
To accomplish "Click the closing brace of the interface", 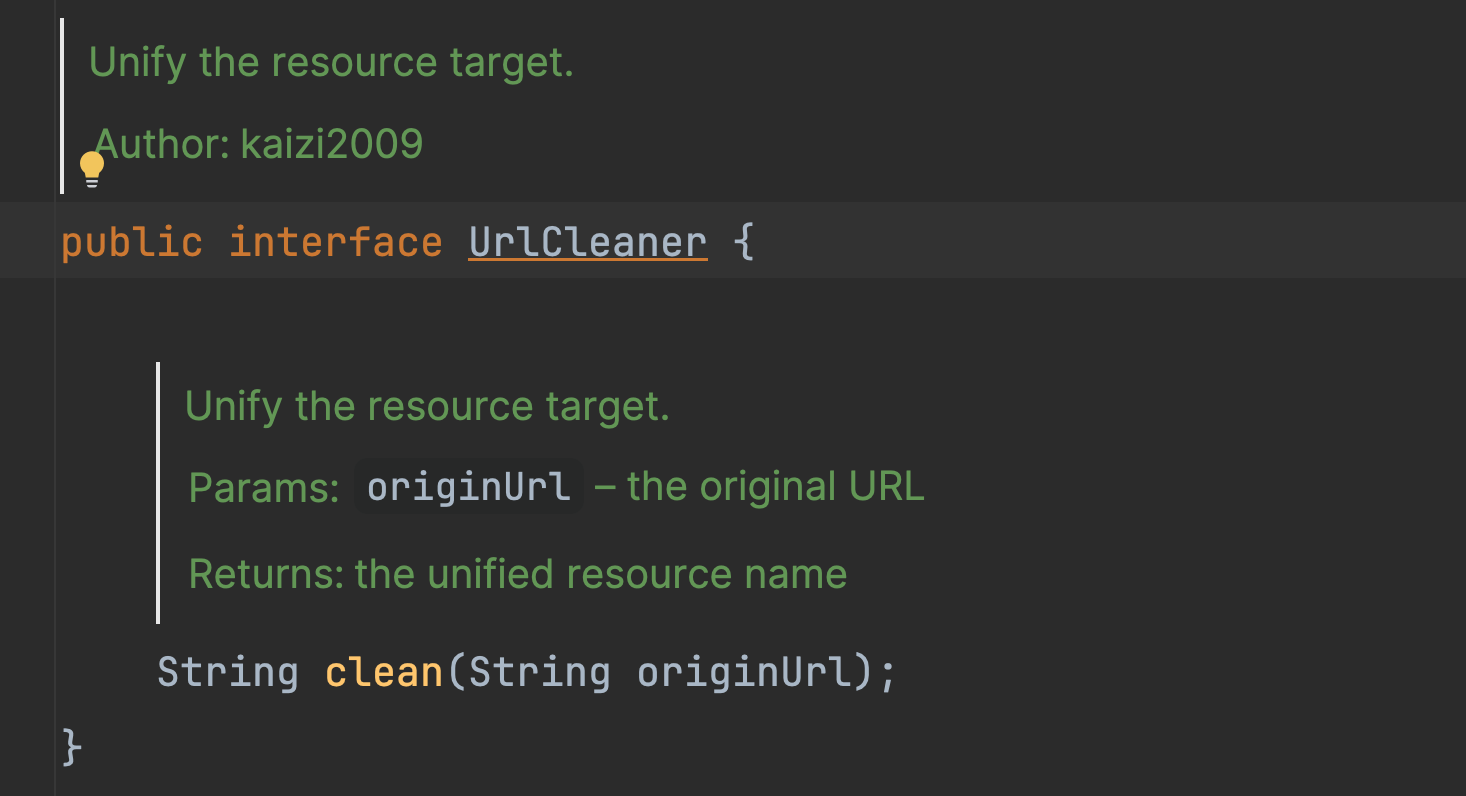I will 71,747.
